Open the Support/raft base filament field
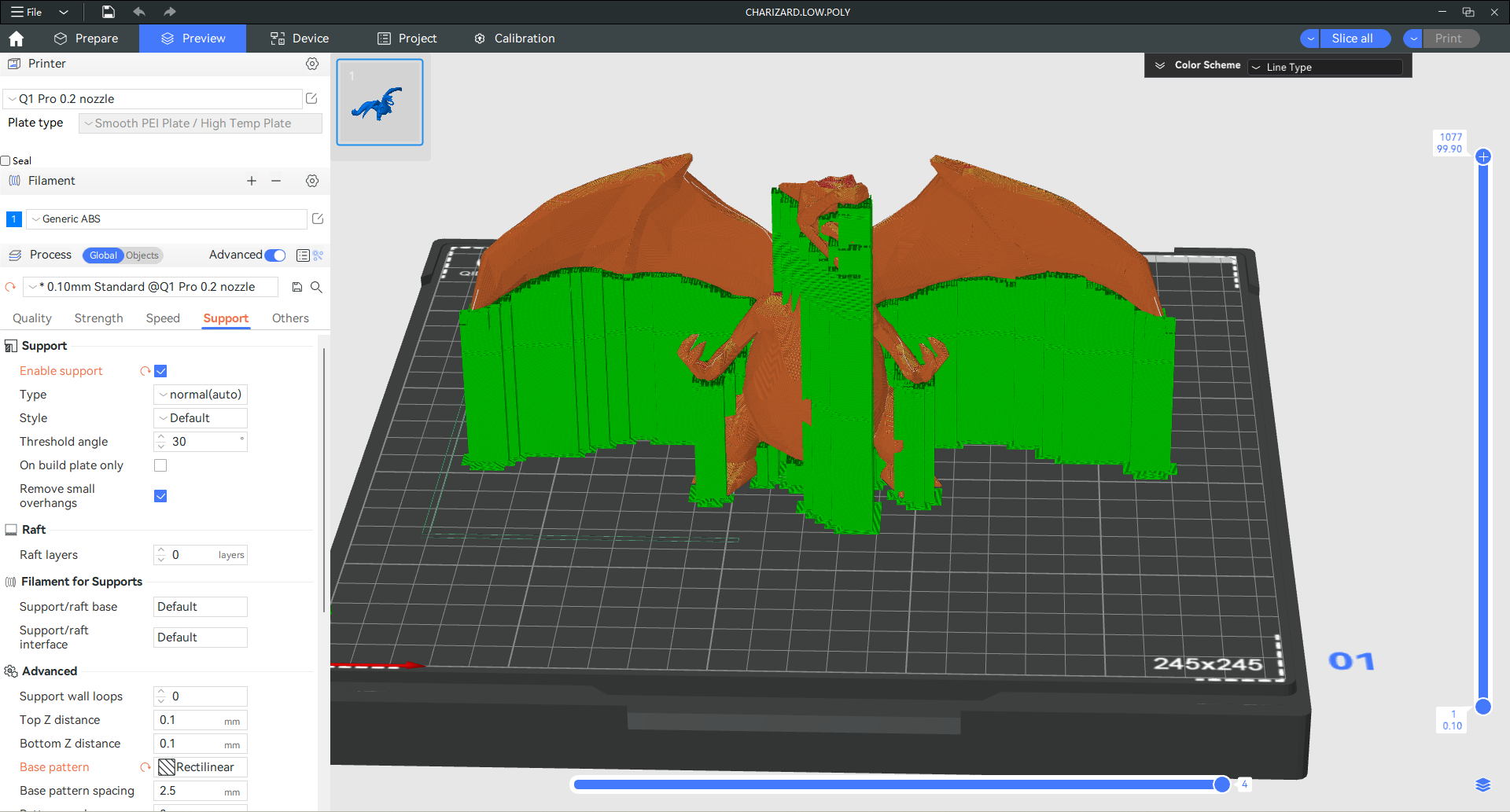1510x812 pixels. point(201,607)
